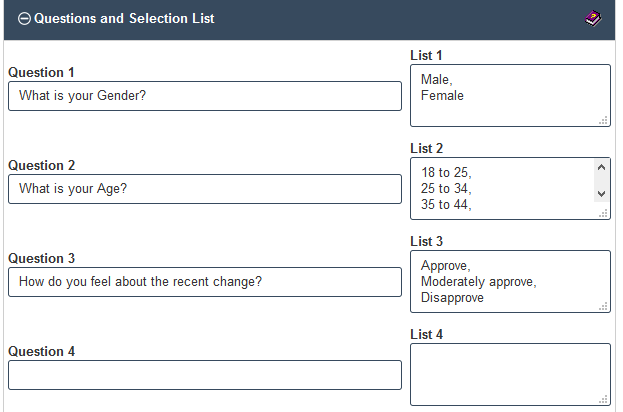623x412 pixels.
Task: Click the Question 1 label
Action: click(41, 73)
